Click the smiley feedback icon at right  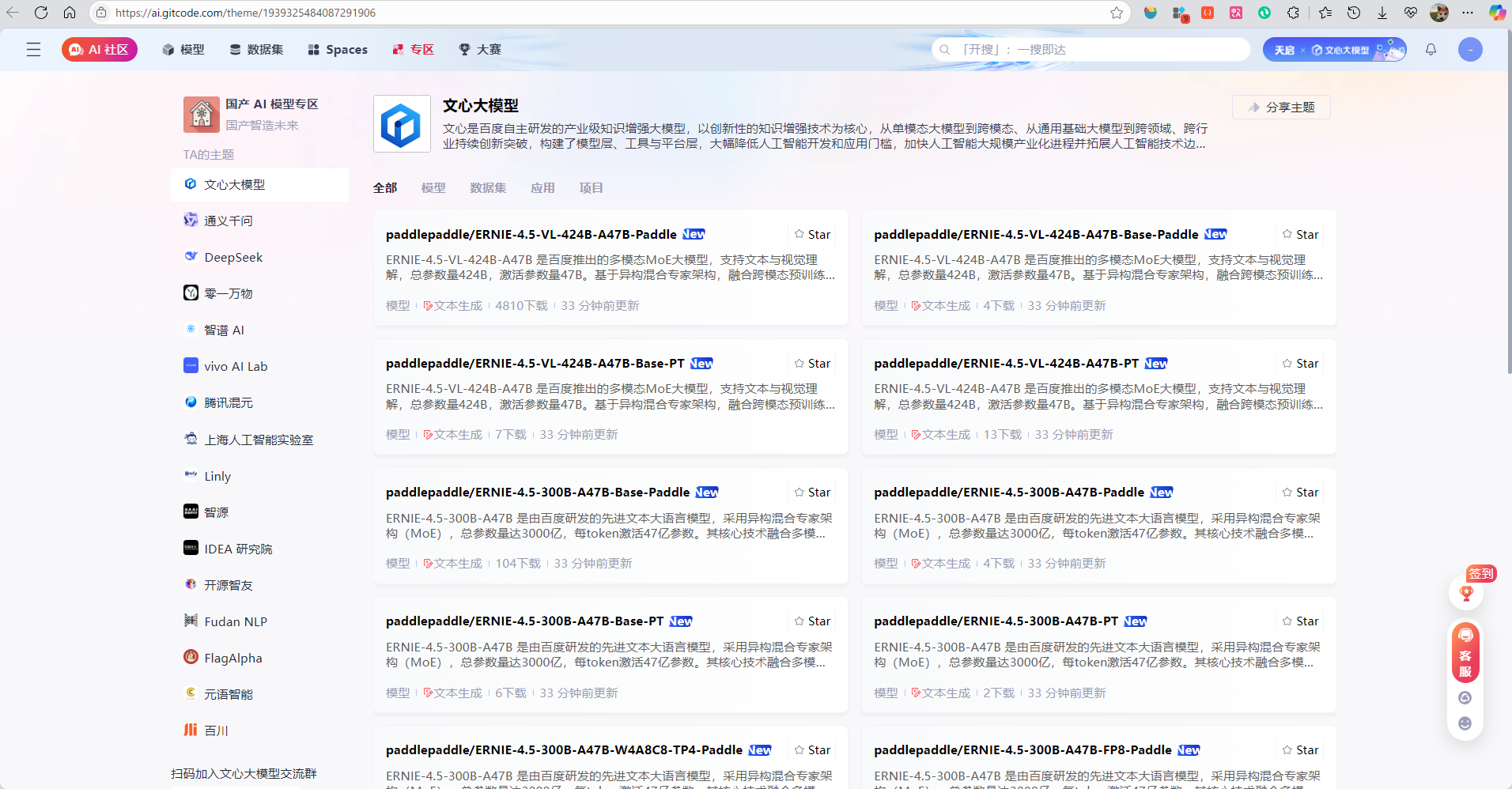click(x=1465, y=723)
